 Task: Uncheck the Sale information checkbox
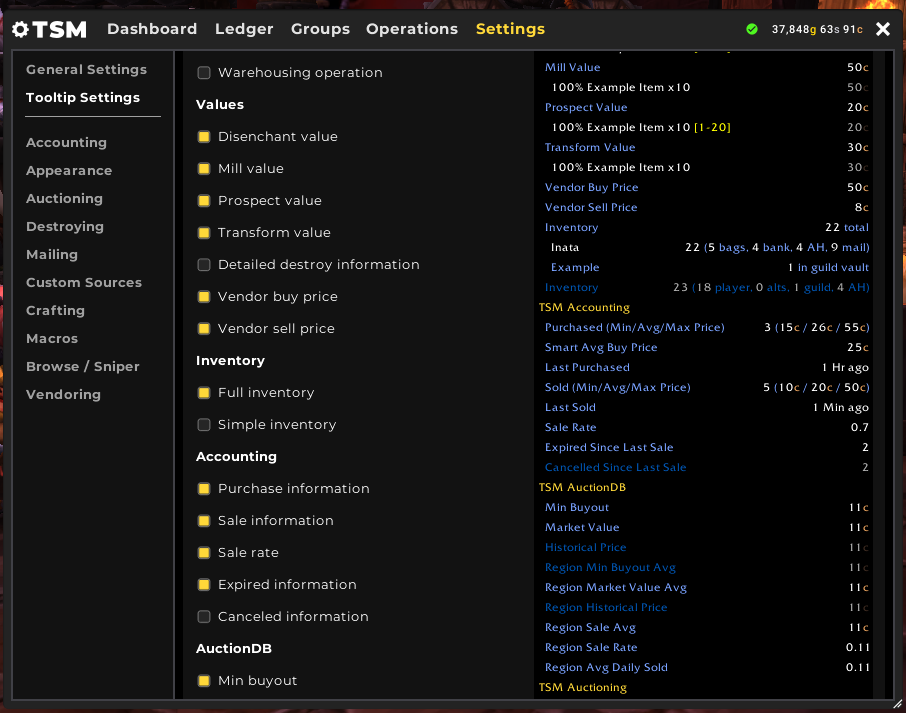(x=203, y=520)
